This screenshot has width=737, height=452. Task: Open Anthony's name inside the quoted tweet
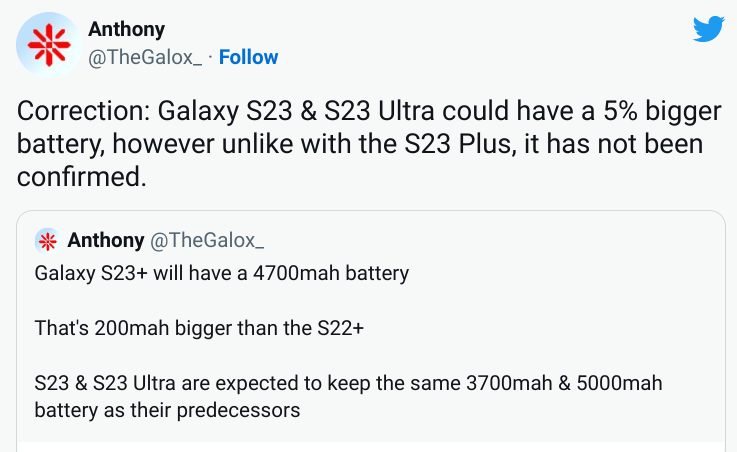[106, 241]
